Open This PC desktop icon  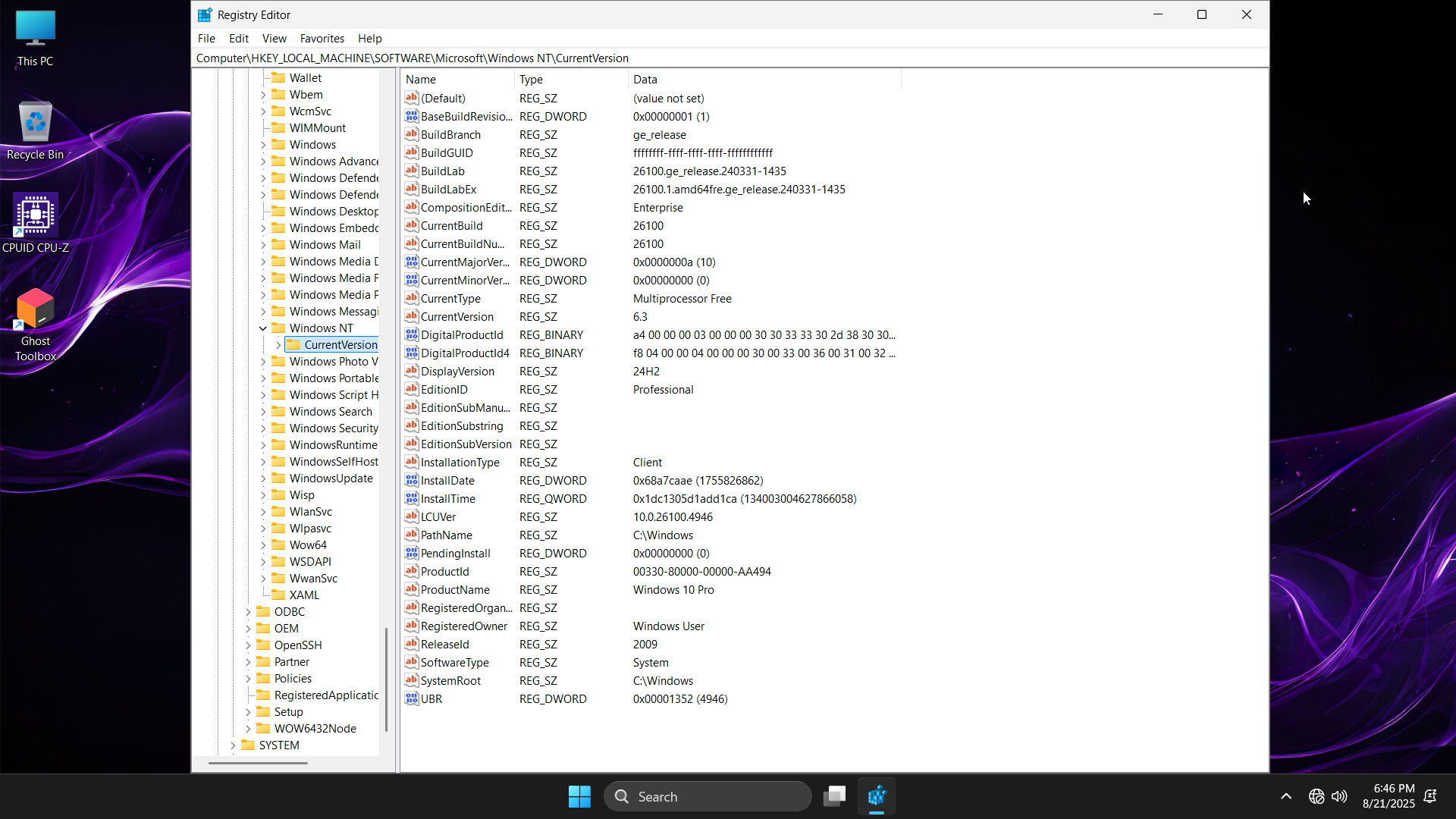(36, 38)
